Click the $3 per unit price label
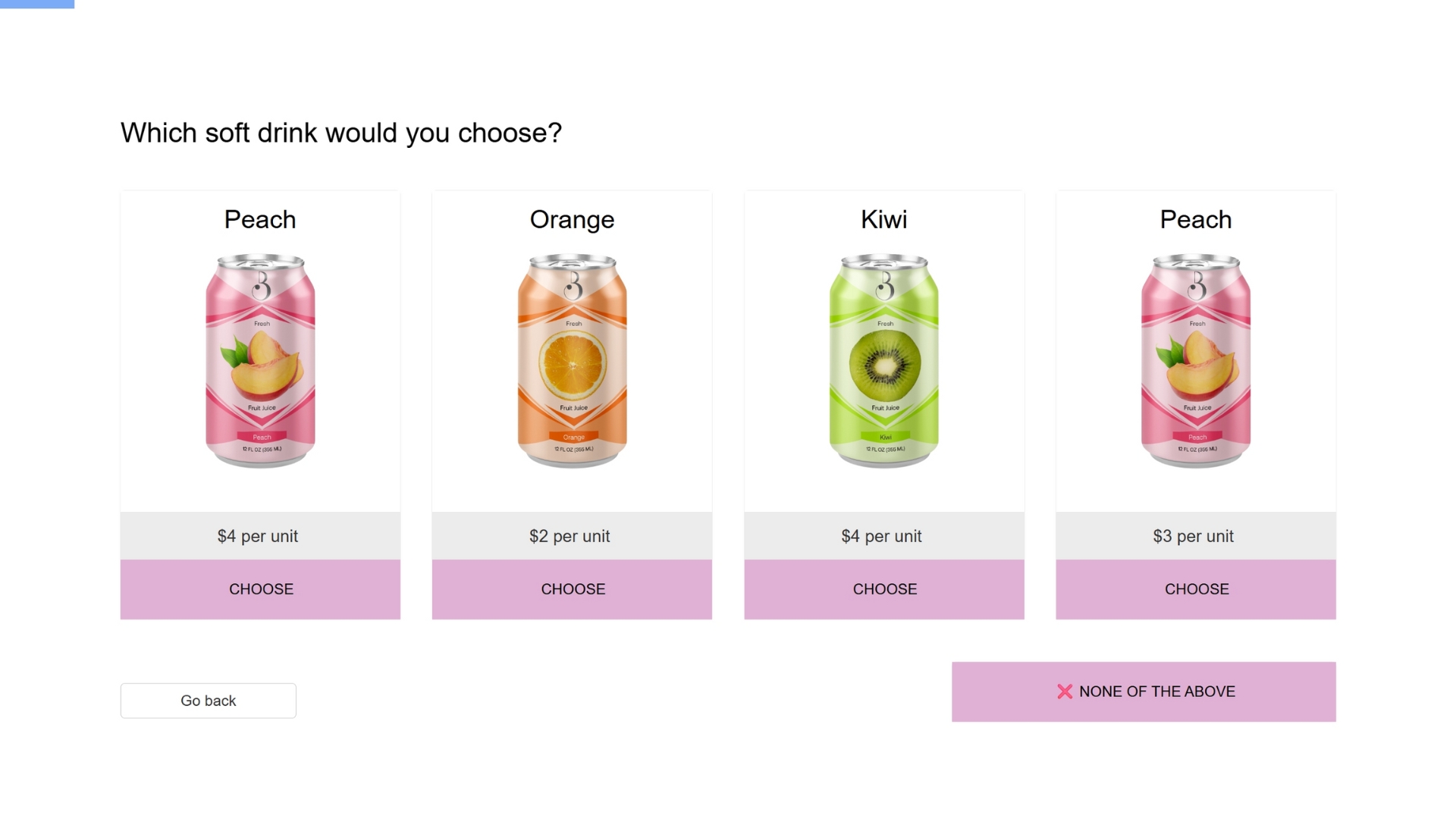The image size is (1456, 819). coord(1193,536)
